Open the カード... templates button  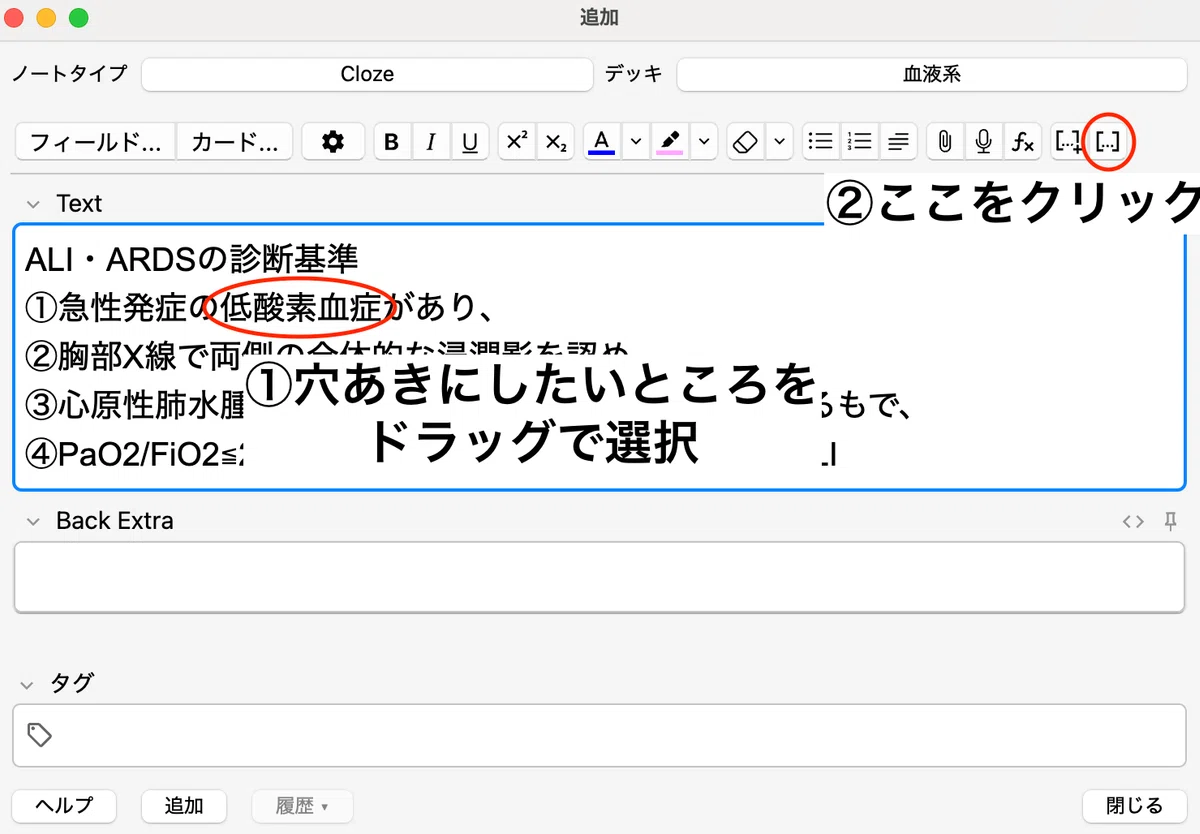coord(235,142)
